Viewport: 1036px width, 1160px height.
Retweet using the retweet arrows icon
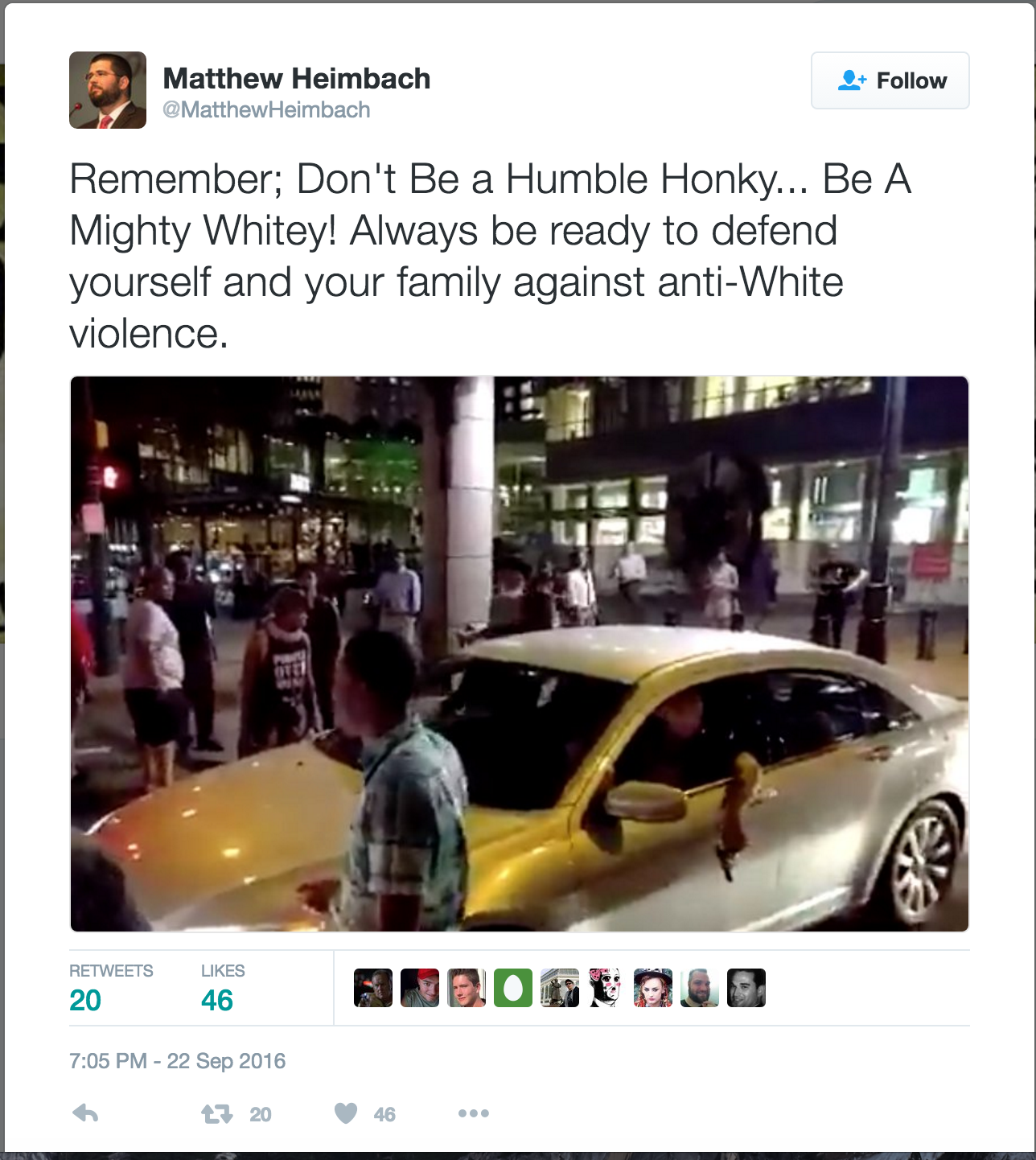[x=216, y=1114]
